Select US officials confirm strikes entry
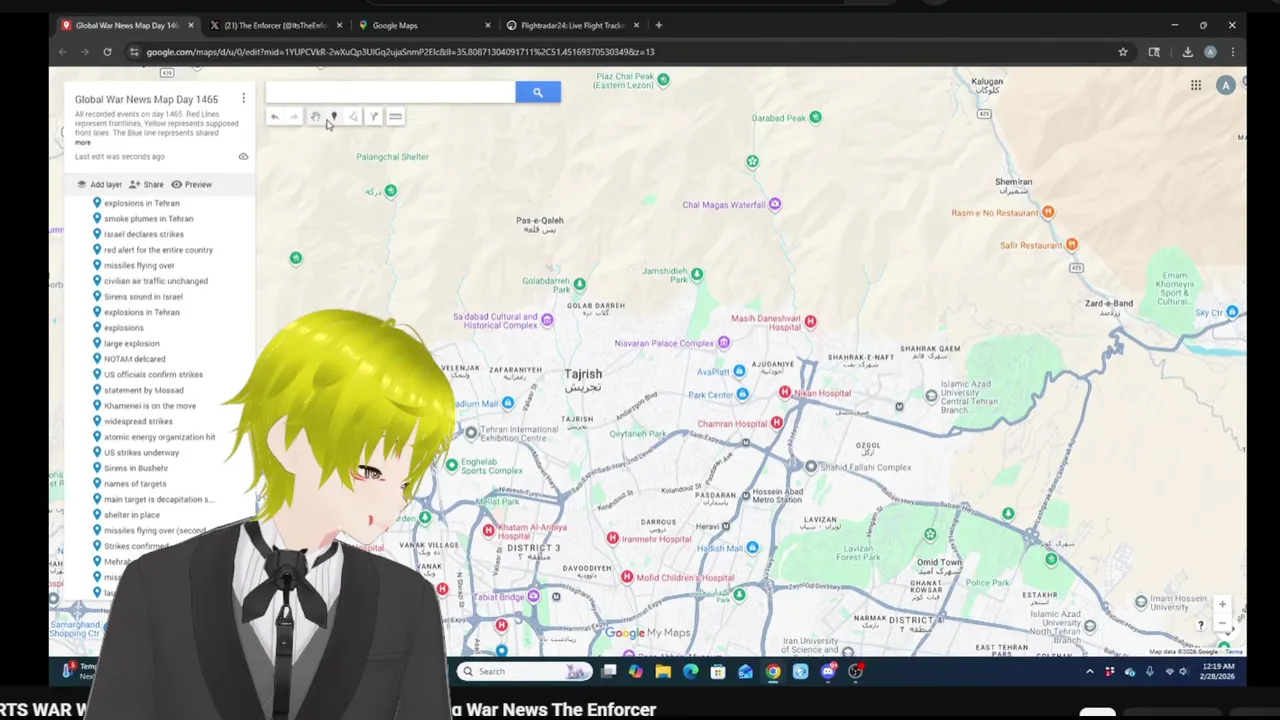The width and height of the screenshot is (1280, 720). click(153, 374)
